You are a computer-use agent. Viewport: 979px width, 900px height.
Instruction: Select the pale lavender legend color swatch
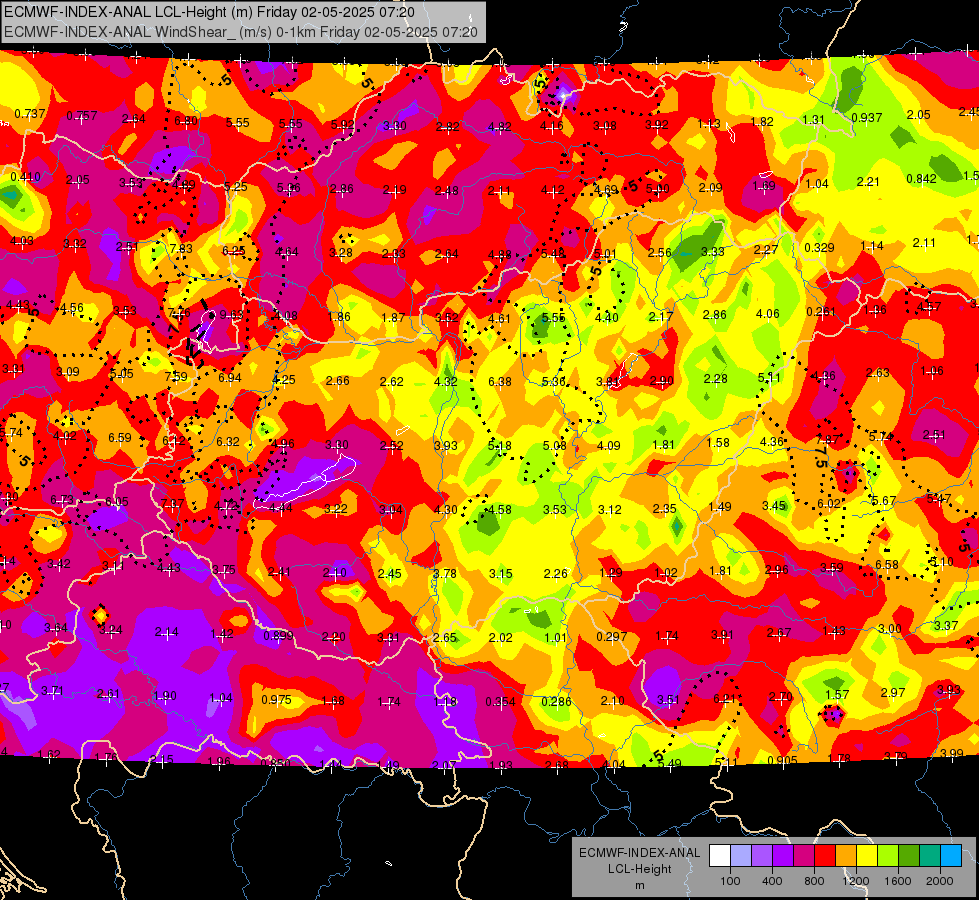point(741,856)
